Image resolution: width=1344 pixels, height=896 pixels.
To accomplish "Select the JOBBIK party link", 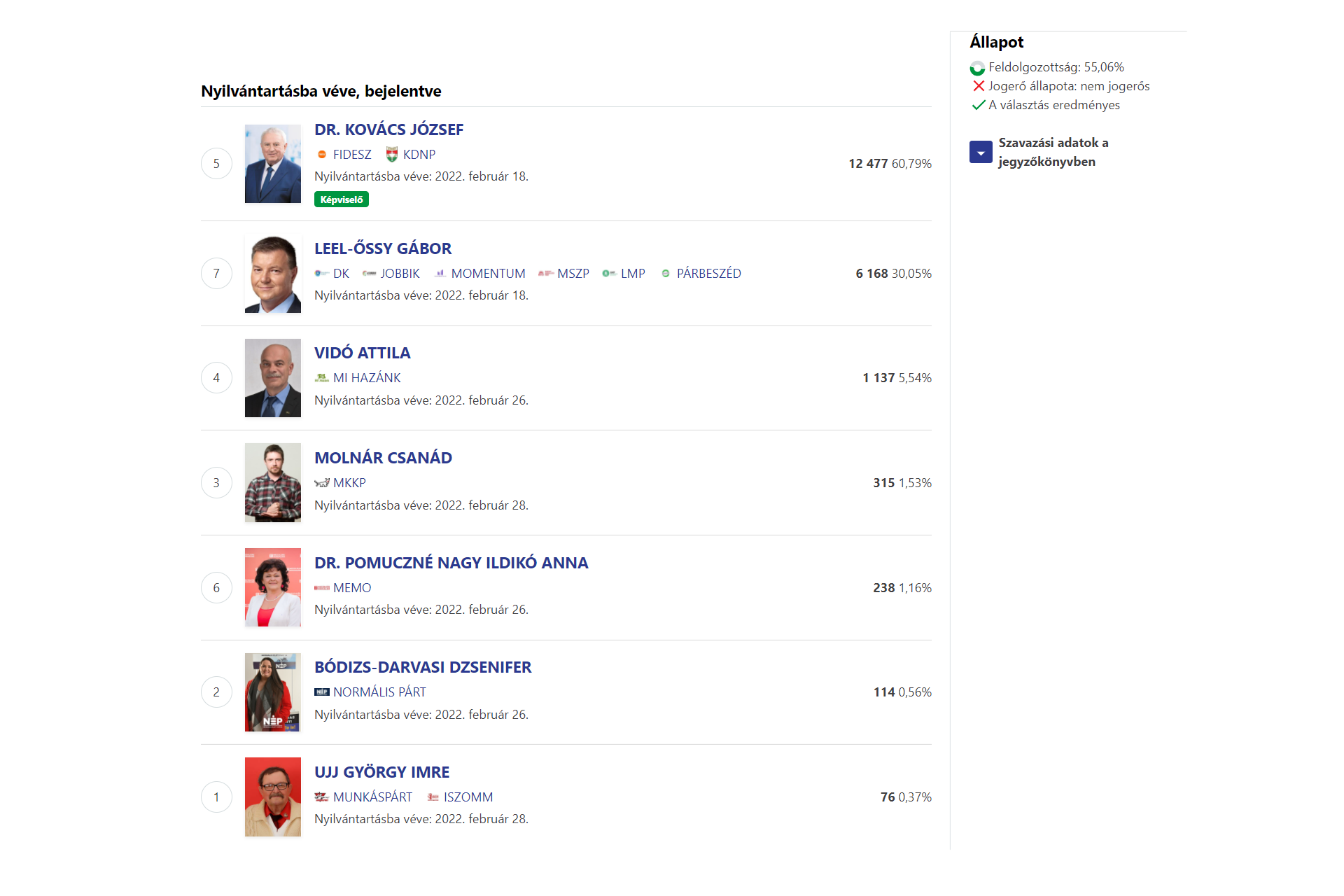I will (400, 274).
